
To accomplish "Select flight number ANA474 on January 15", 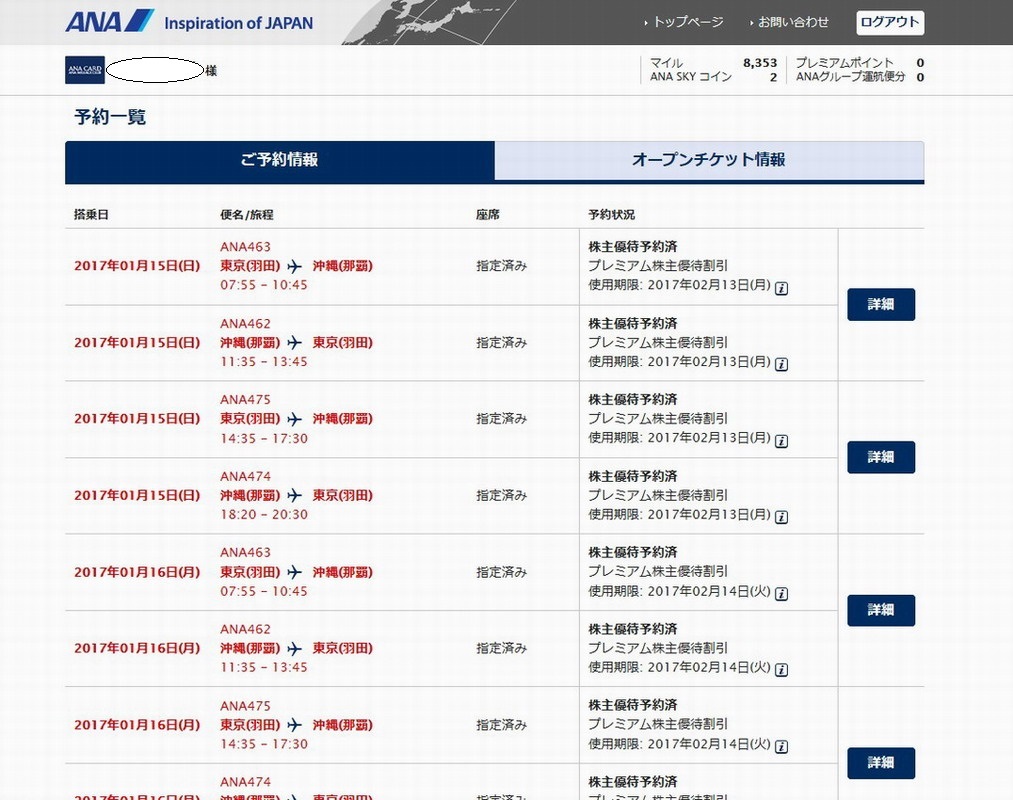I will point(245,476).
